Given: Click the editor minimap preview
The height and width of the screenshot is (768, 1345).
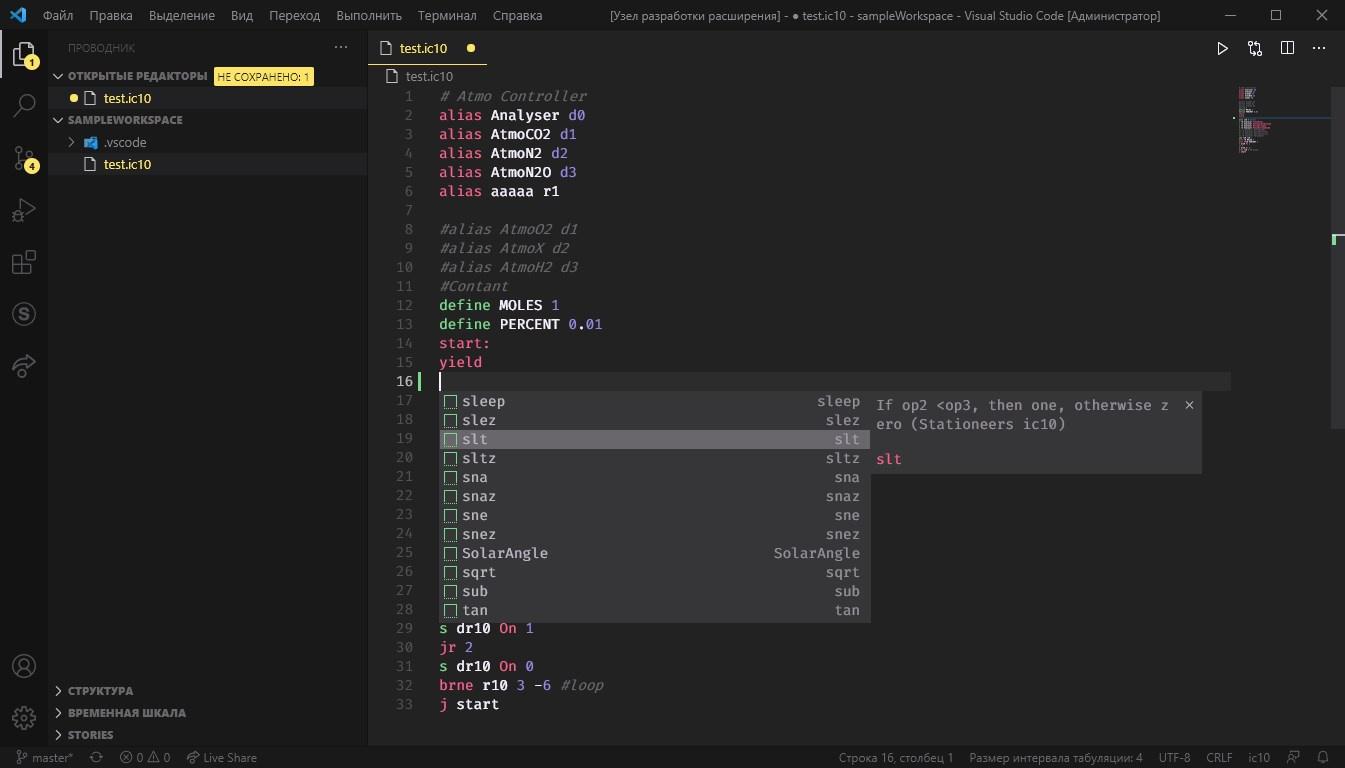Looking at the screenshot, I should point(1255,120).
